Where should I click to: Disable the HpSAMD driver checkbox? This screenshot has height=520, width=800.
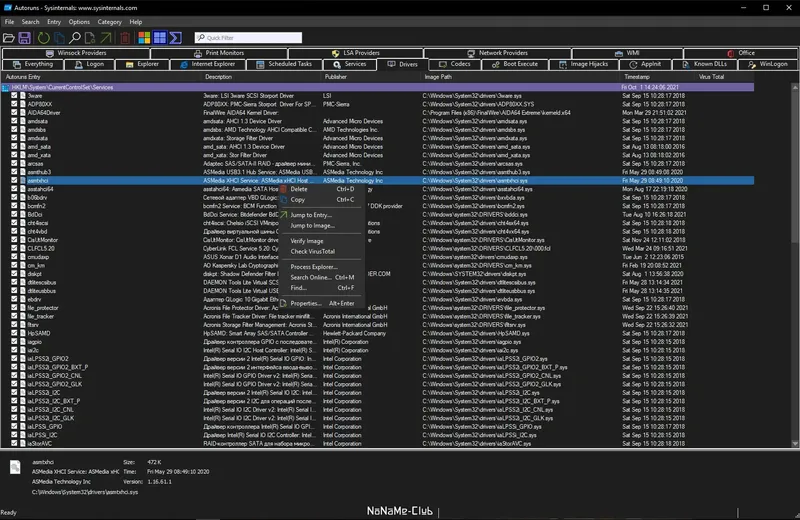coord(14,333)
